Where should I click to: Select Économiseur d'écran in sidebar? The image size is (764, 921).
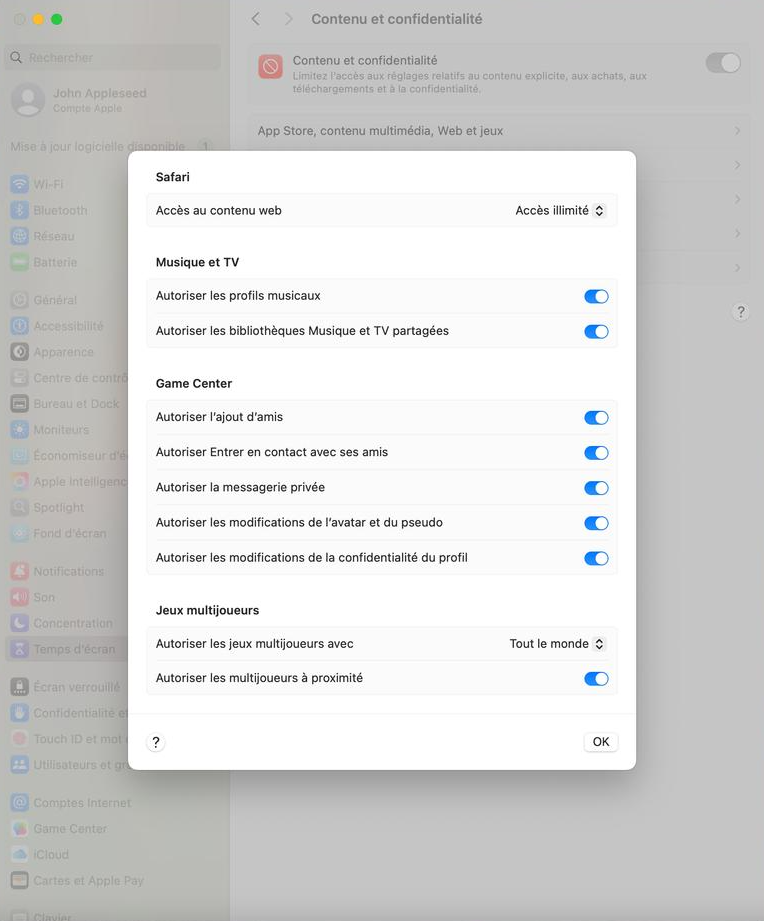pyautogui.click(x=68, y=456)
